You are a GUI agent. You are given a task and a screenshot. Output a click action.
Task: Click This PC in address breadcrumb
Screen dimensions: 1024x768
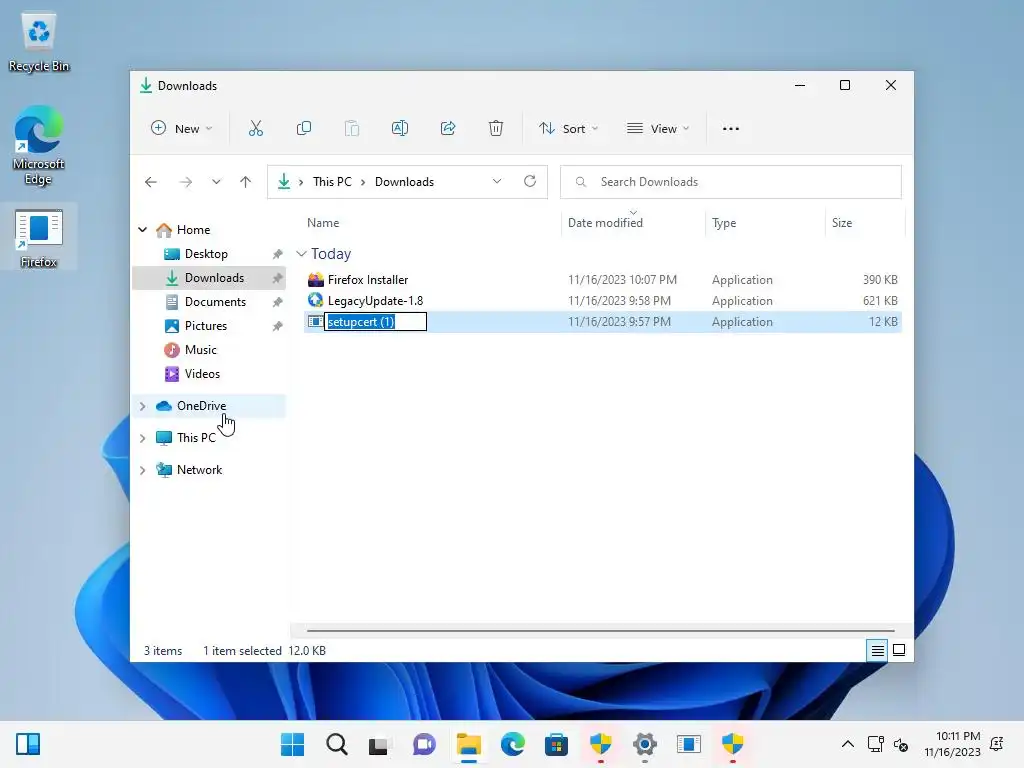tap(332, 182)
